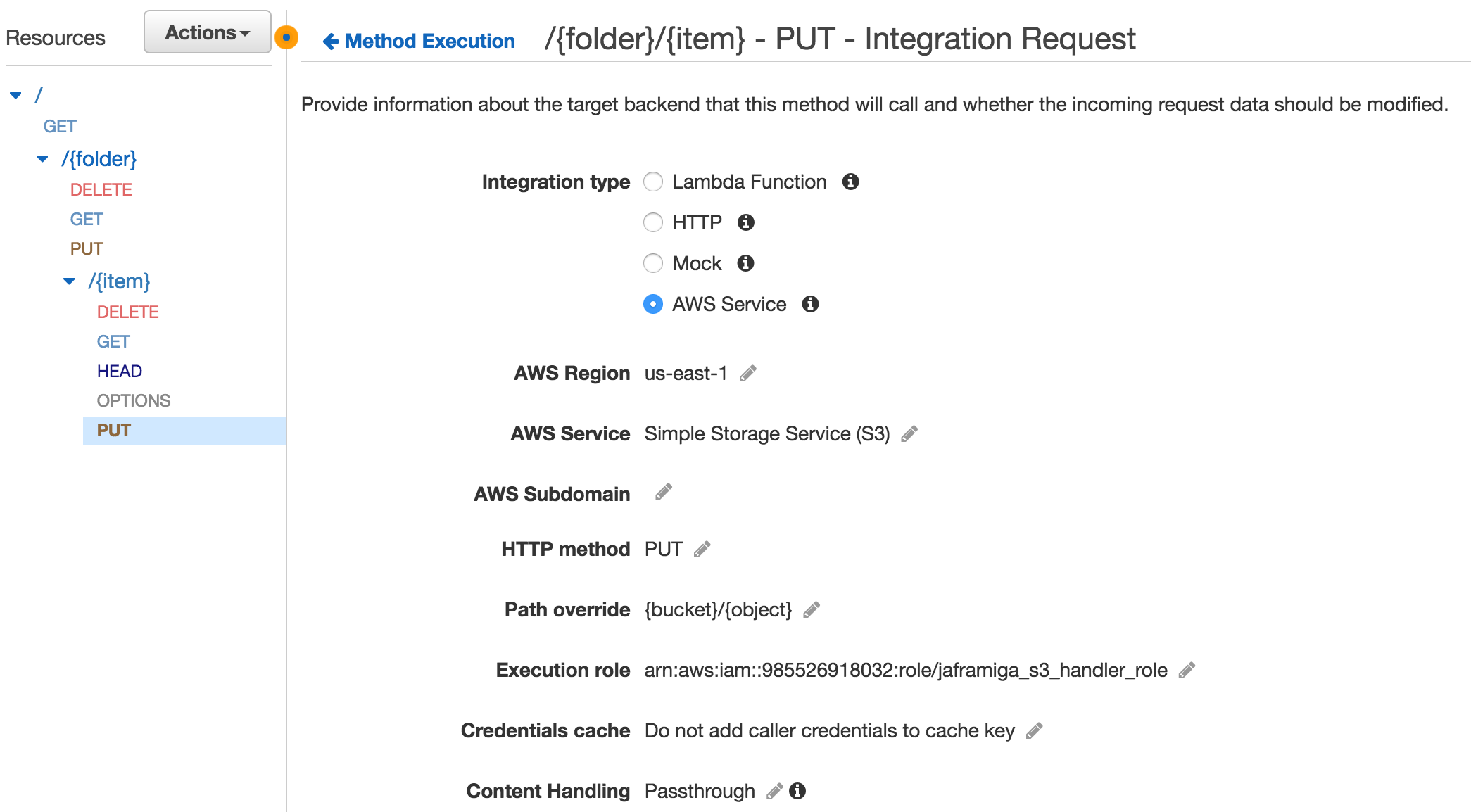This screenshot has width=1471, height=812.
Task: Show info for Content Handling
Action: (x=797, y=791)
